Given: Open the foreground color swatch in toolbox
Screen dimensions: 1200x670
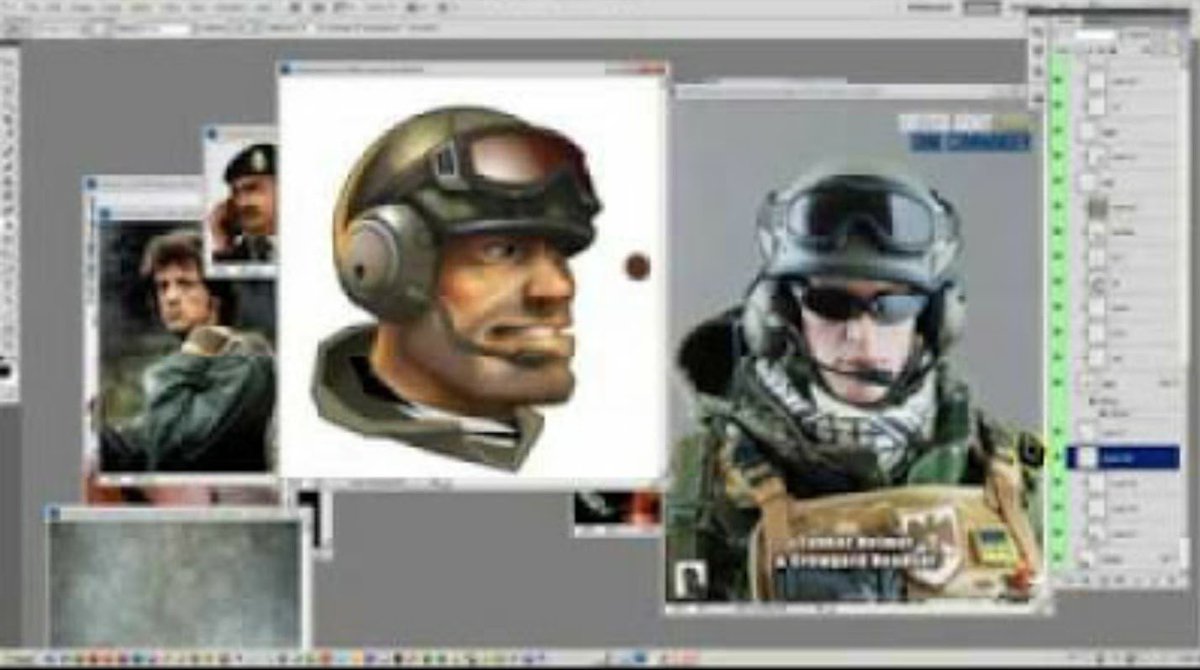Looking at the screenshot, I should click(6, 370).
